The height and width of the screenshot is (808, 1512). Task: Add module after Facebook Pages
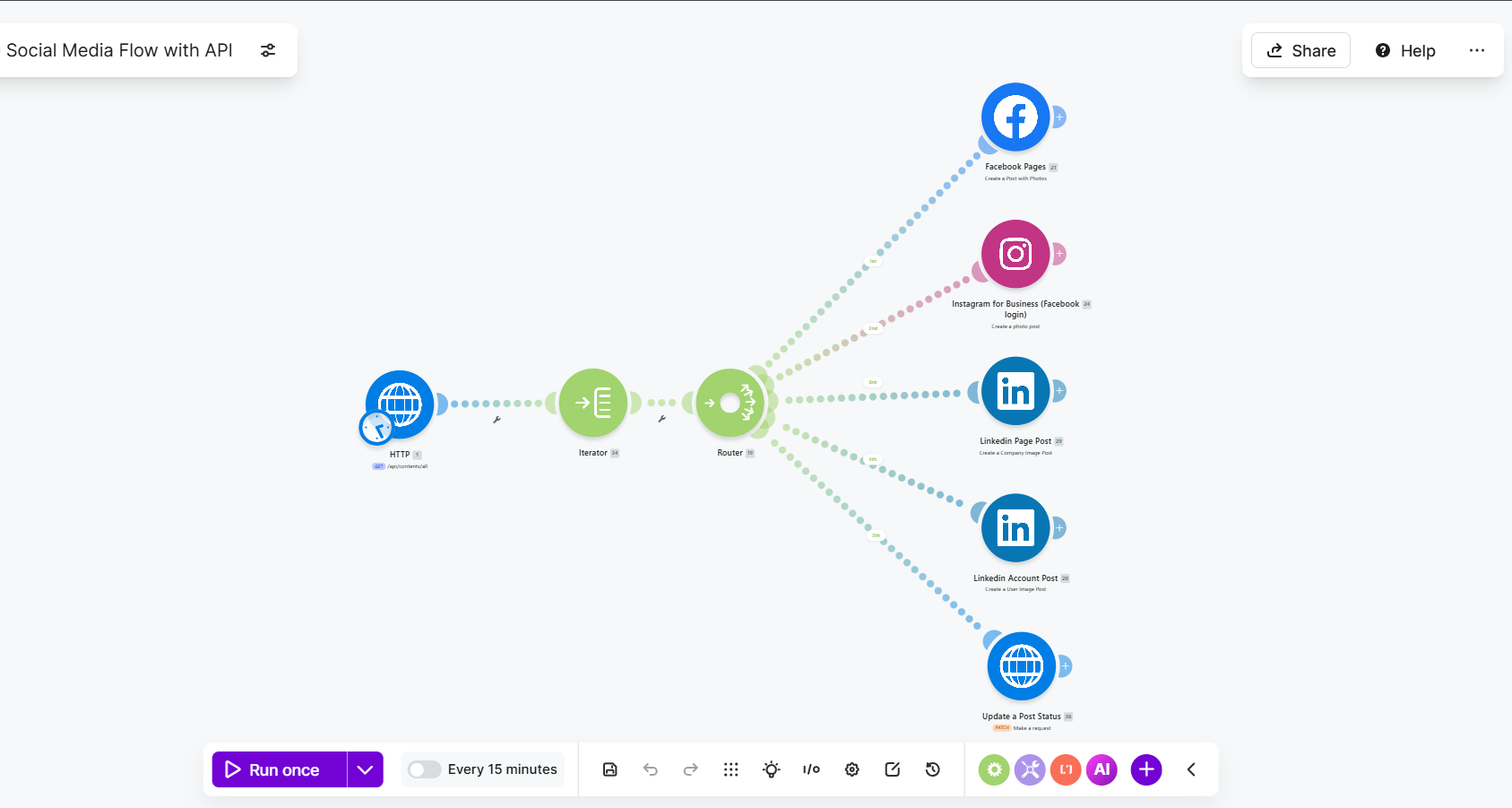1059,117
